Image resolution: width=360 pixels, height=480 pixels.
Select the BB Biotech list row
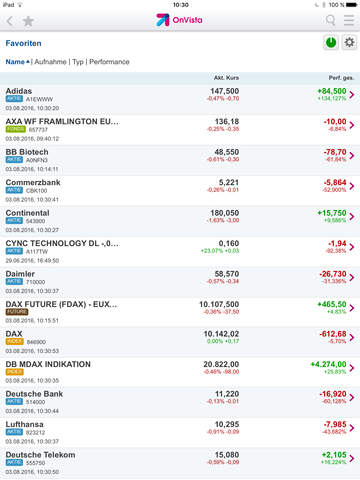(x=180, y=160)
